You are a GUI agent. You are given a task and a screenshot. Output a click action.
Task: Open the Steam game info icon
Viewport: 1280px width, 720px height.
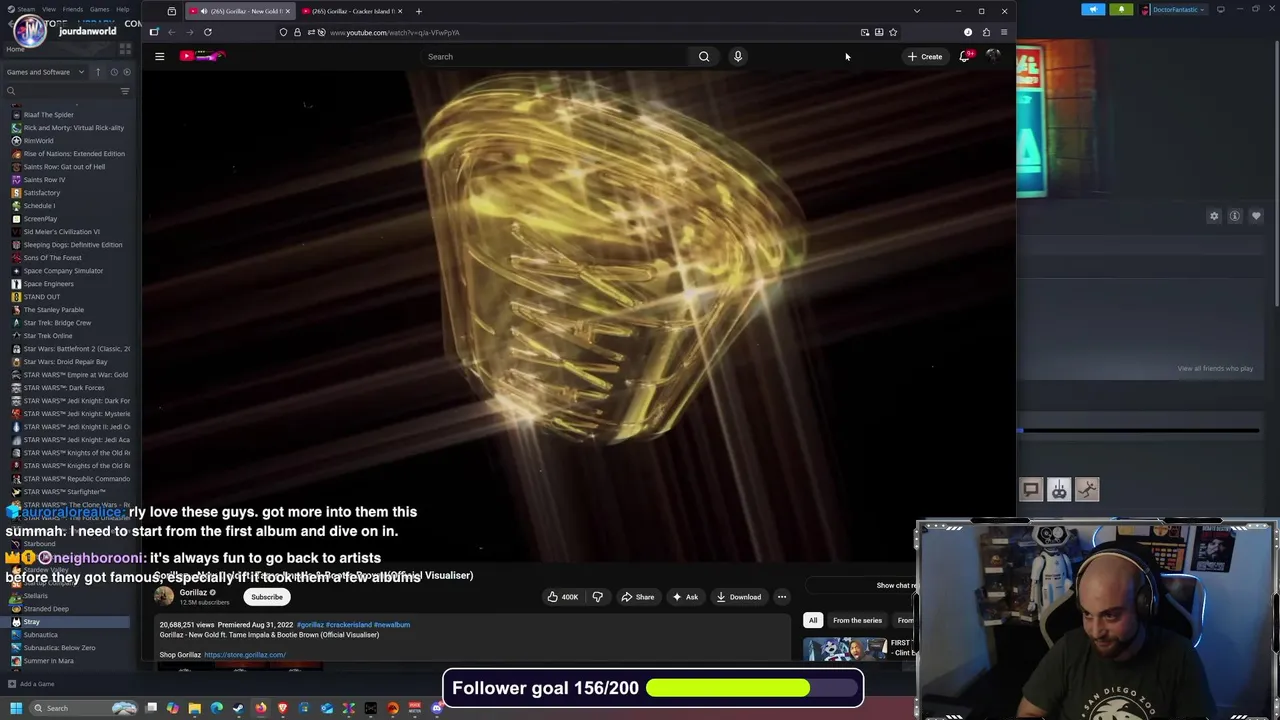(1235, 216)
